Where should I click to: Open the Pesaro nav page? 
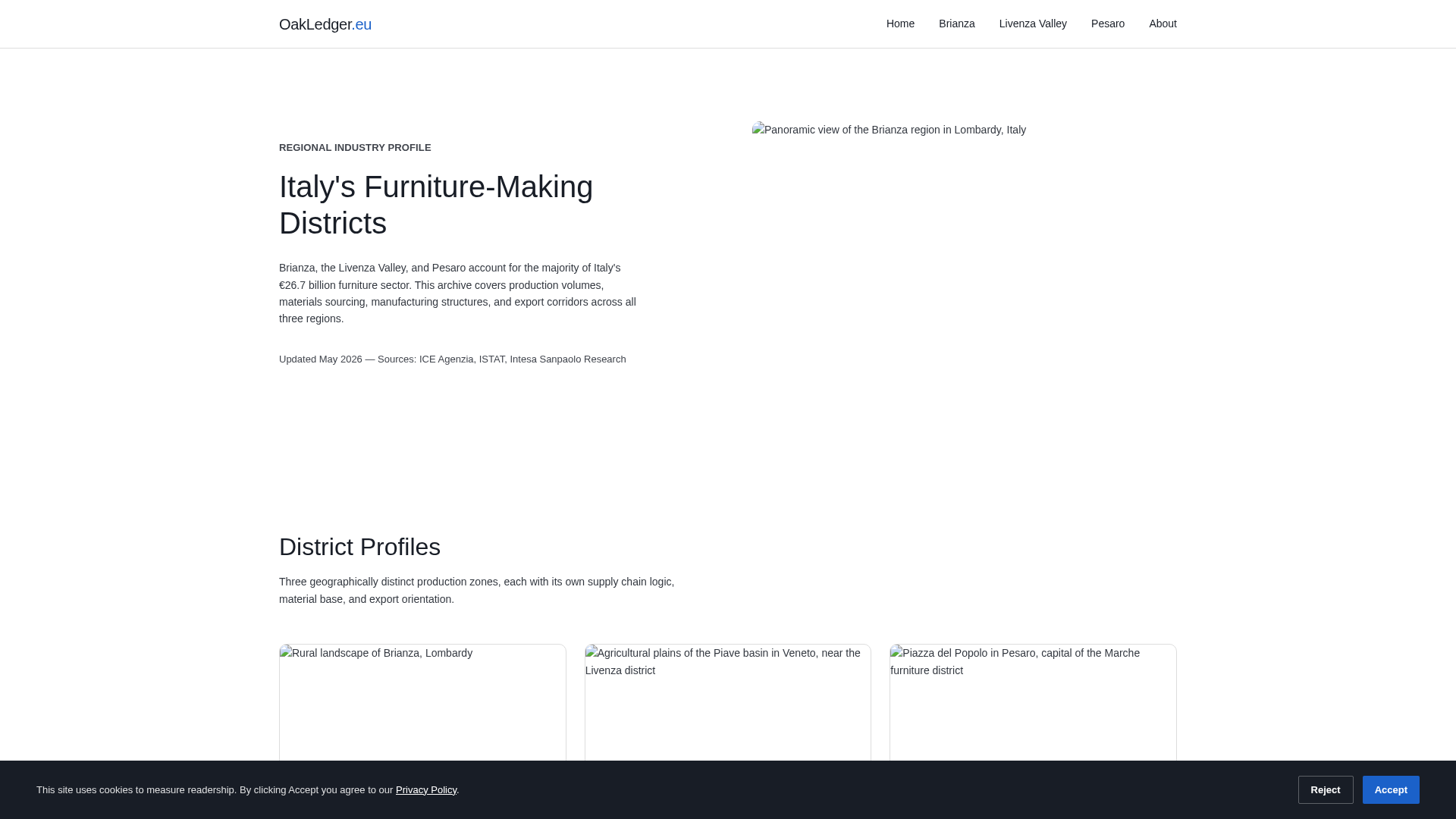(1107, 24)
